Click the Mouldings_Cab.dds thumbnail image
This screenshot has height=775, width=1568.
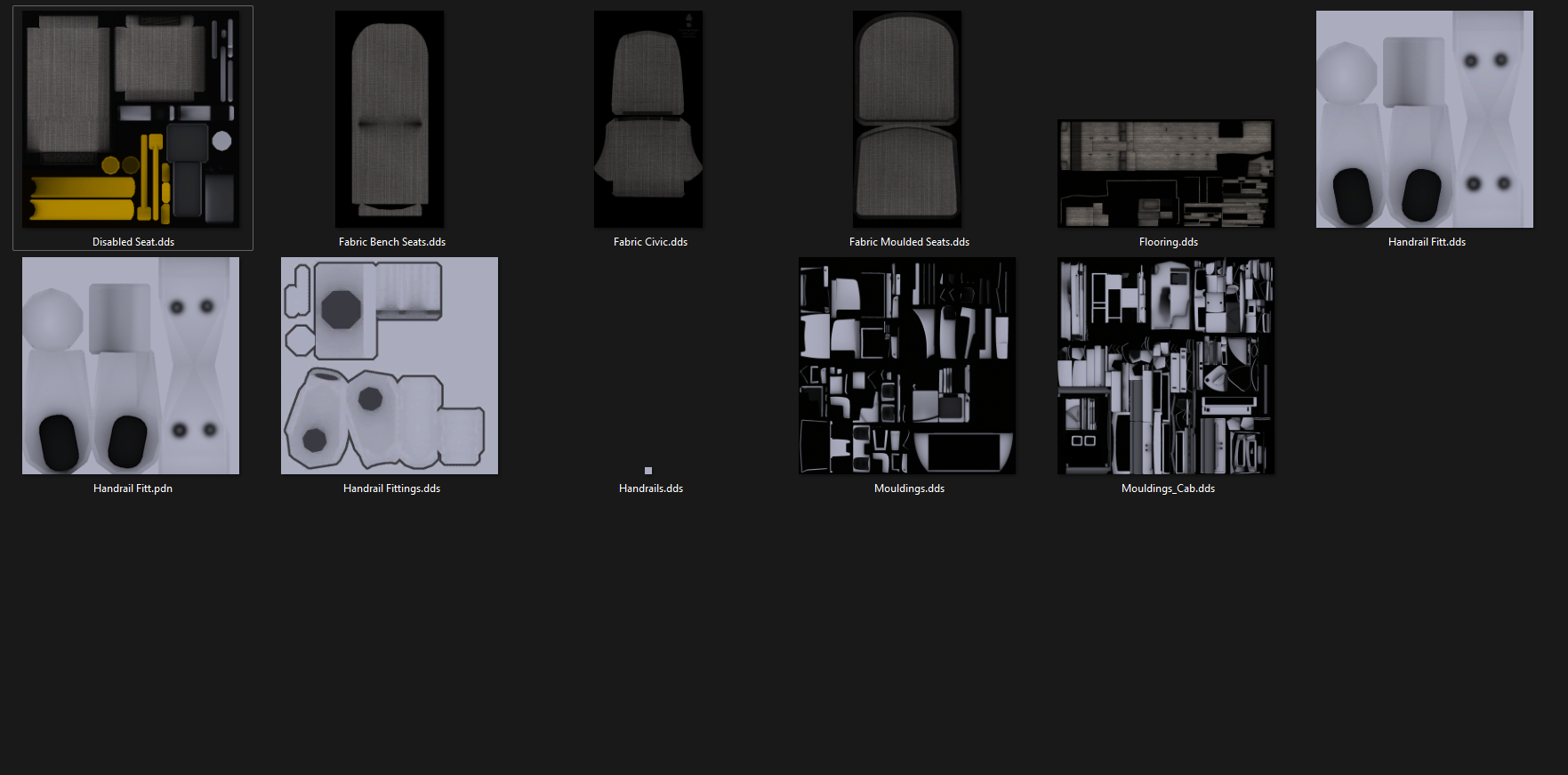pyautogui.click(x=1166, y=366)
